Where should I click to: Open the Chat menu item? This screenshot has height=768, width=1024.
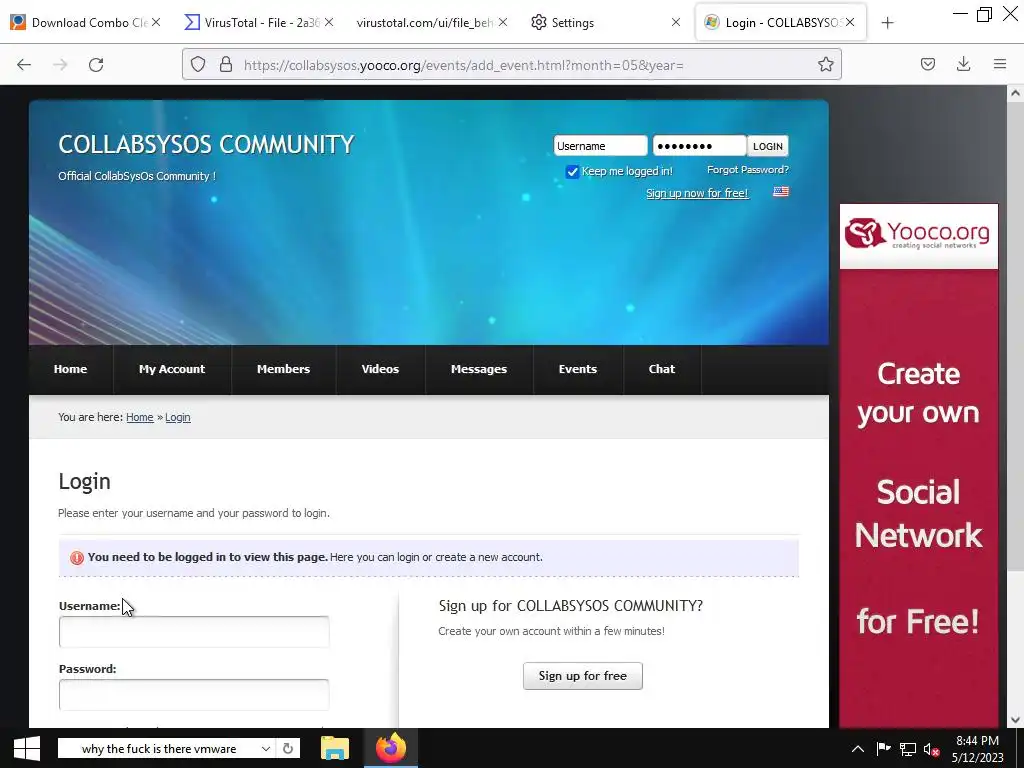pyautogui.click(x=662, y=369)
